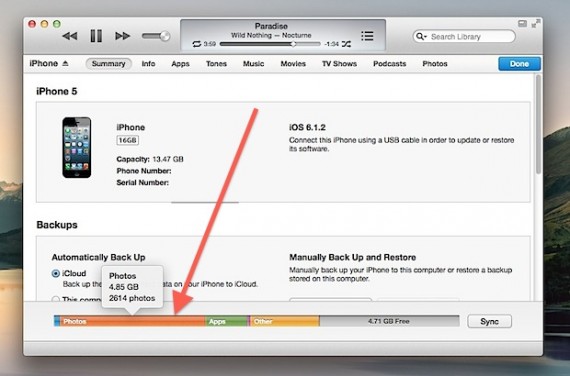Open the TV Shows tab

tap(339, 64)
